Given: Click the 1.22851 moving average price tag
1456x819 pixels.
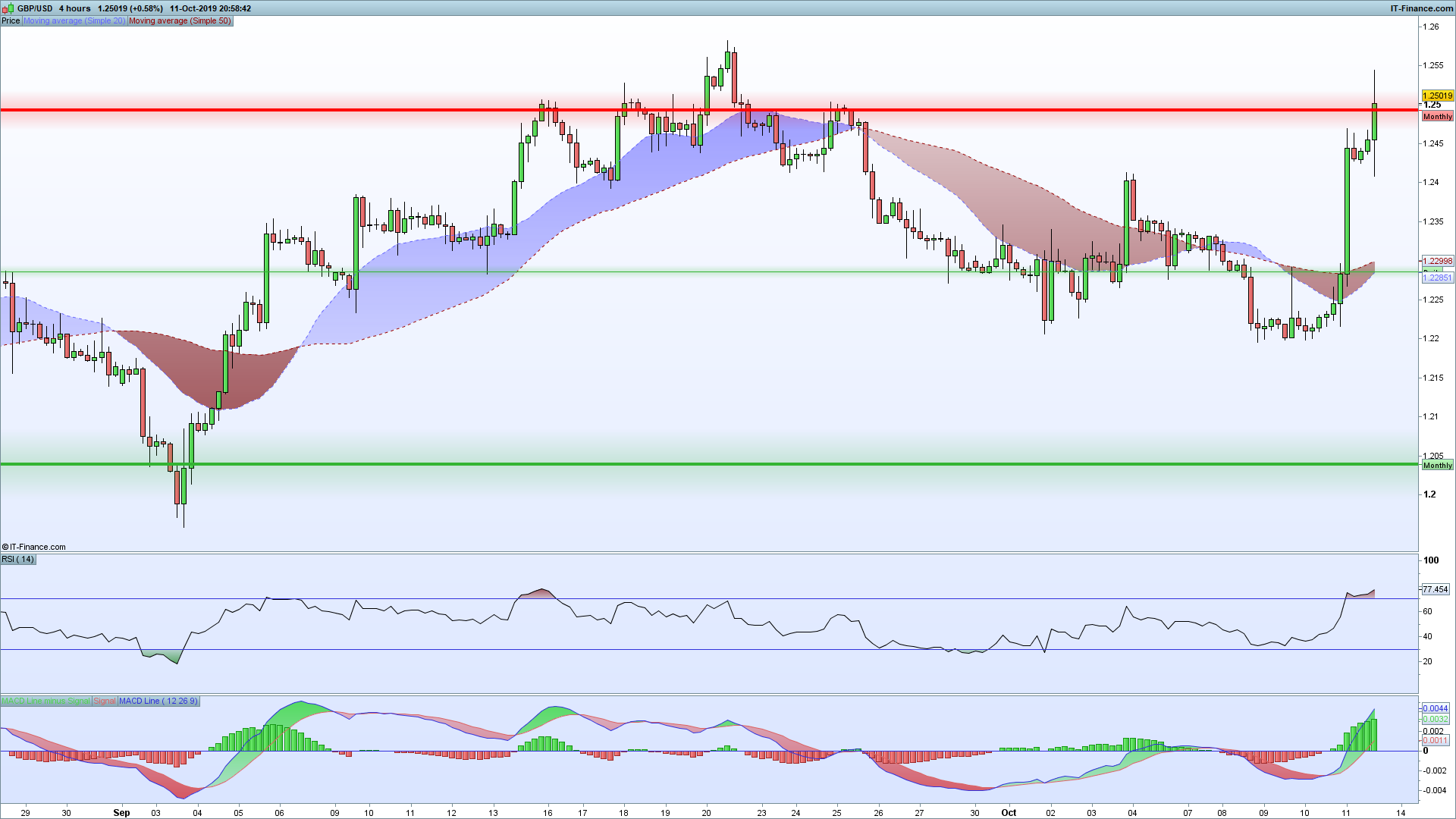Looking at the screenshot, I should [x=1437, y=278].
